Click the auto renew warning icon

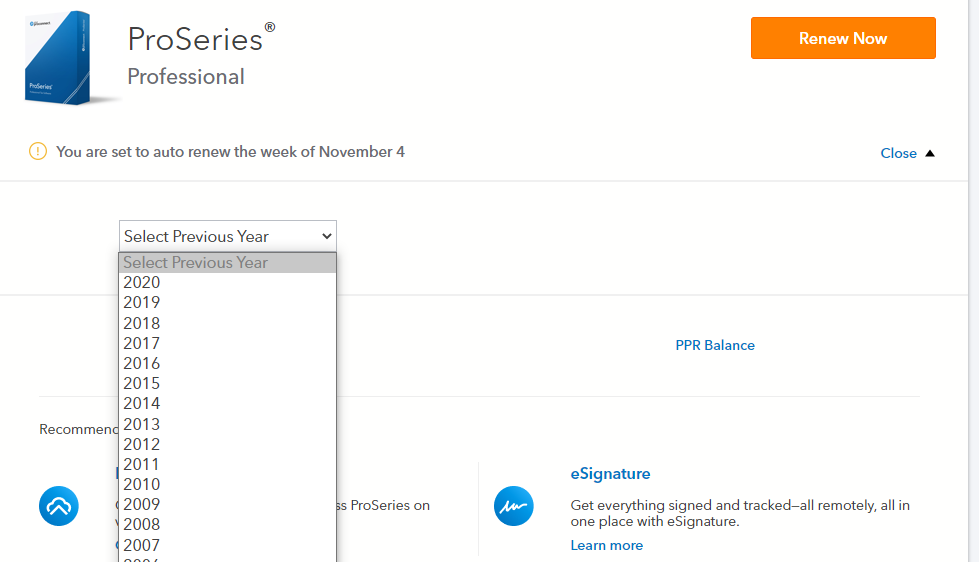tap(38, 152)
